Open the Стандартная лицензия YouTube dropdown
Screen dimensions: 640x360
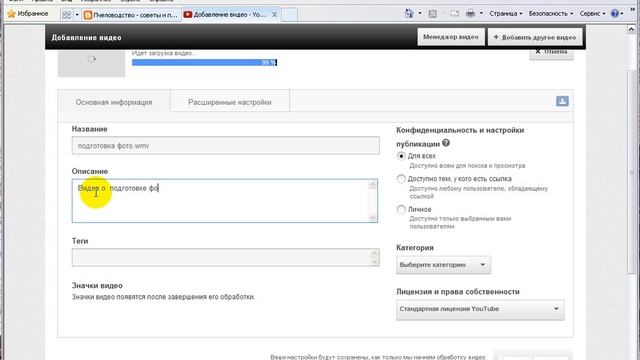pos(480,309)
